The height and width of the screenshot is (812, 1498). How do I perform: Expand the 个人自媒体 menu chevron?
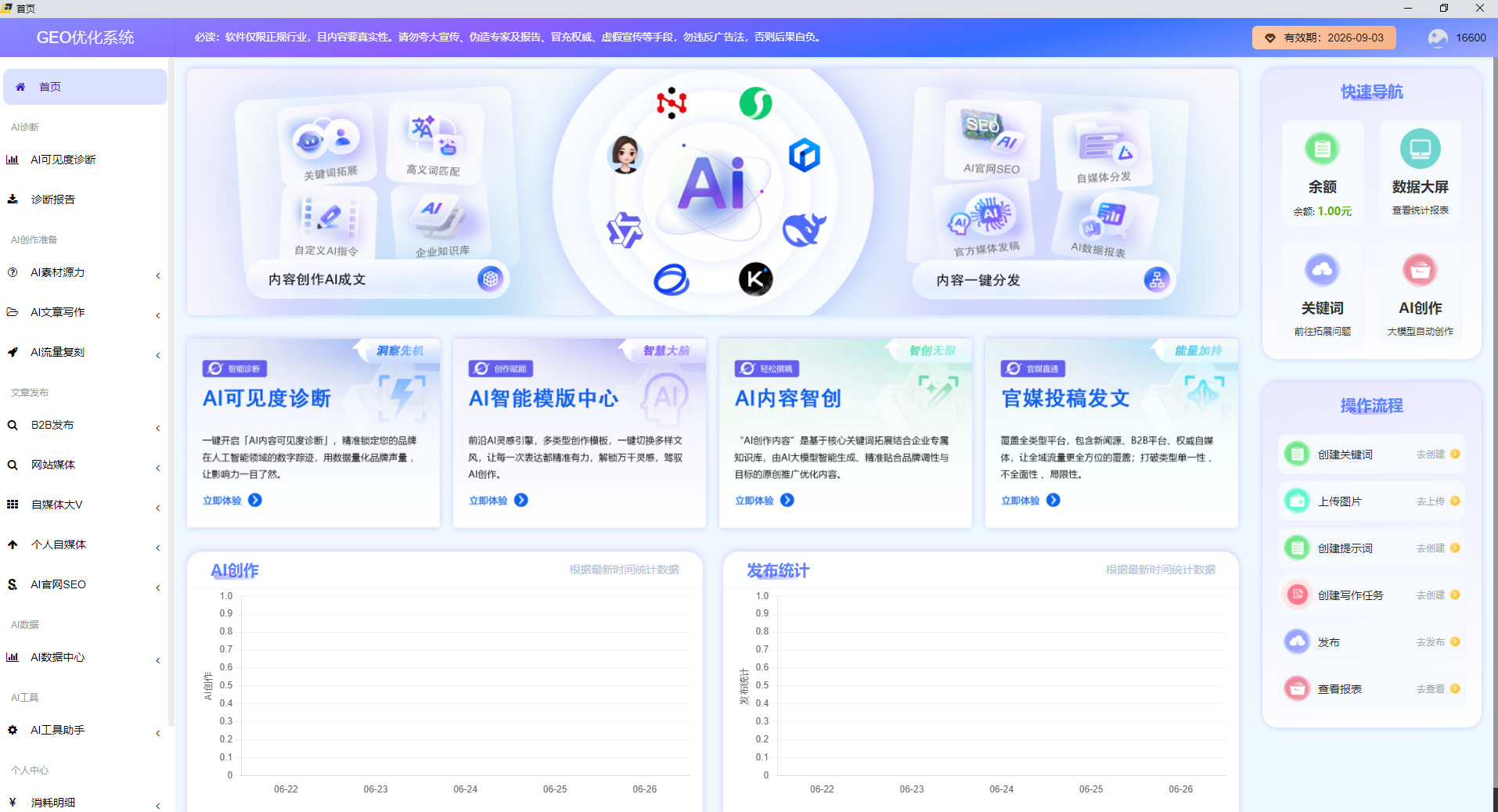[x=158, y=547]
